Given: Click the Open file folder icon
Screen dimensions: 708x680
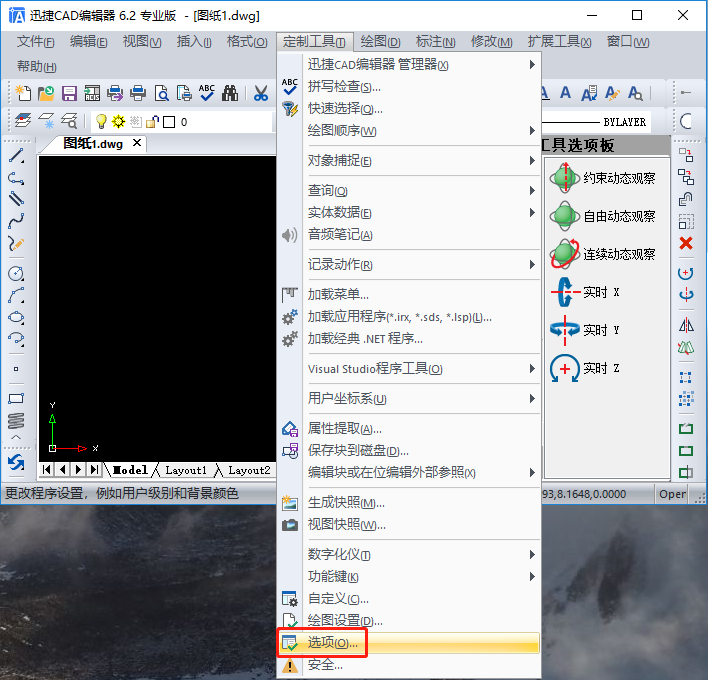Looking at the screenshot, I should [46, 93].
